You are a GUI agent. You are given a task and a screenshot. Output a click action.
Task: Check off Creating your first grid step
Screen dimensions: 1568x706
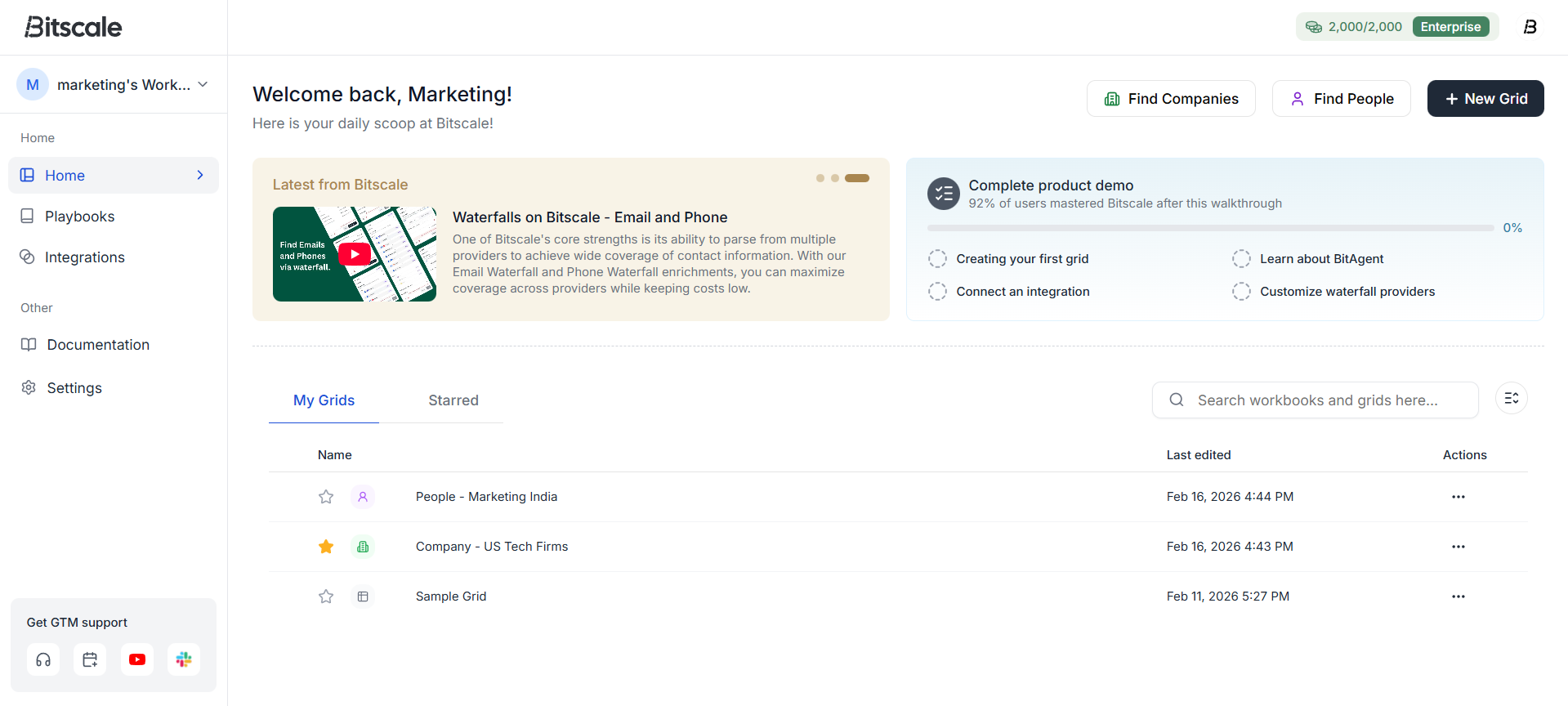click(x=937, y=259)
